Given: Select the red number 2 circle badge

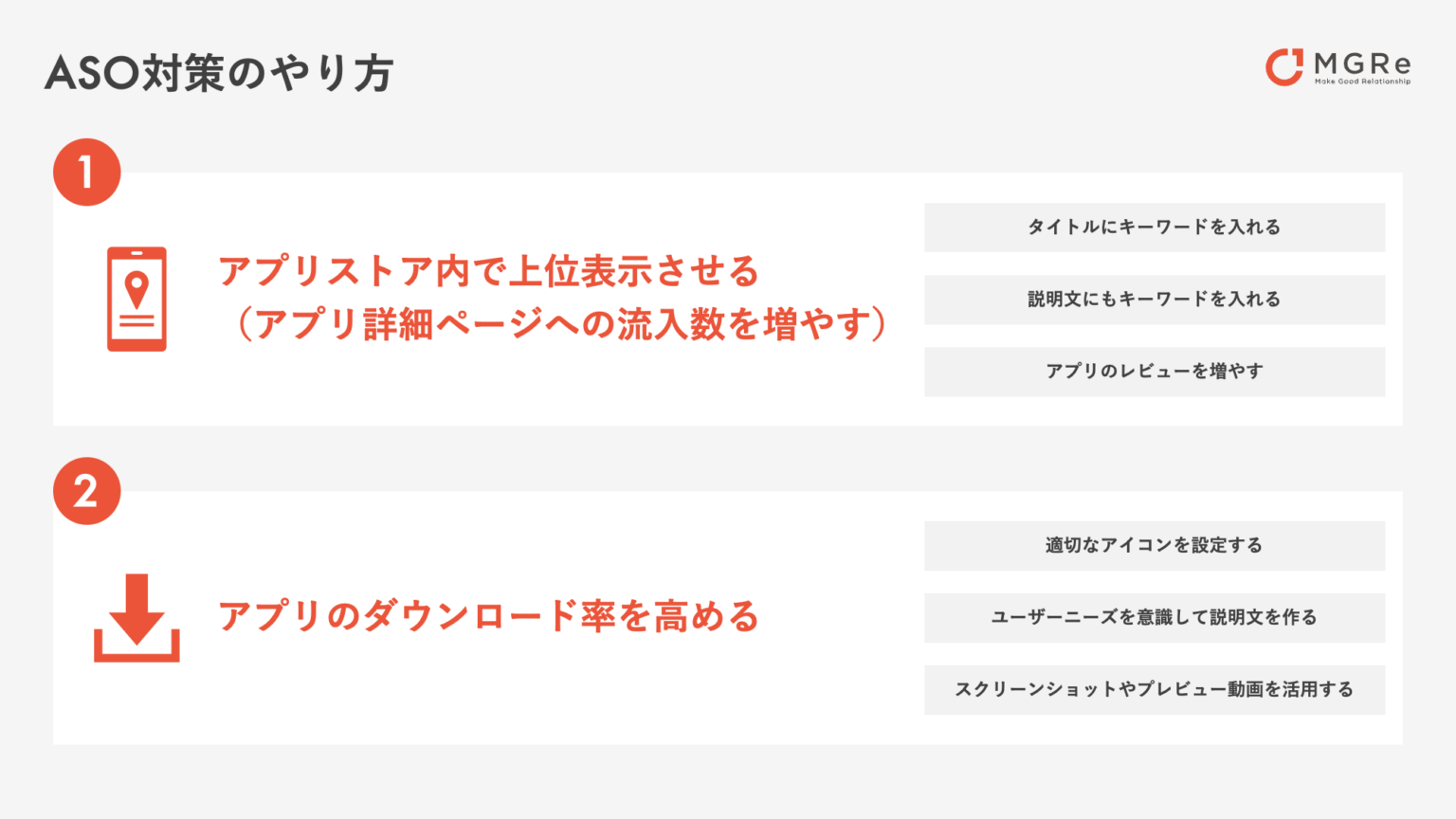Looking at the screenshot, I should [x=86, y=491].
